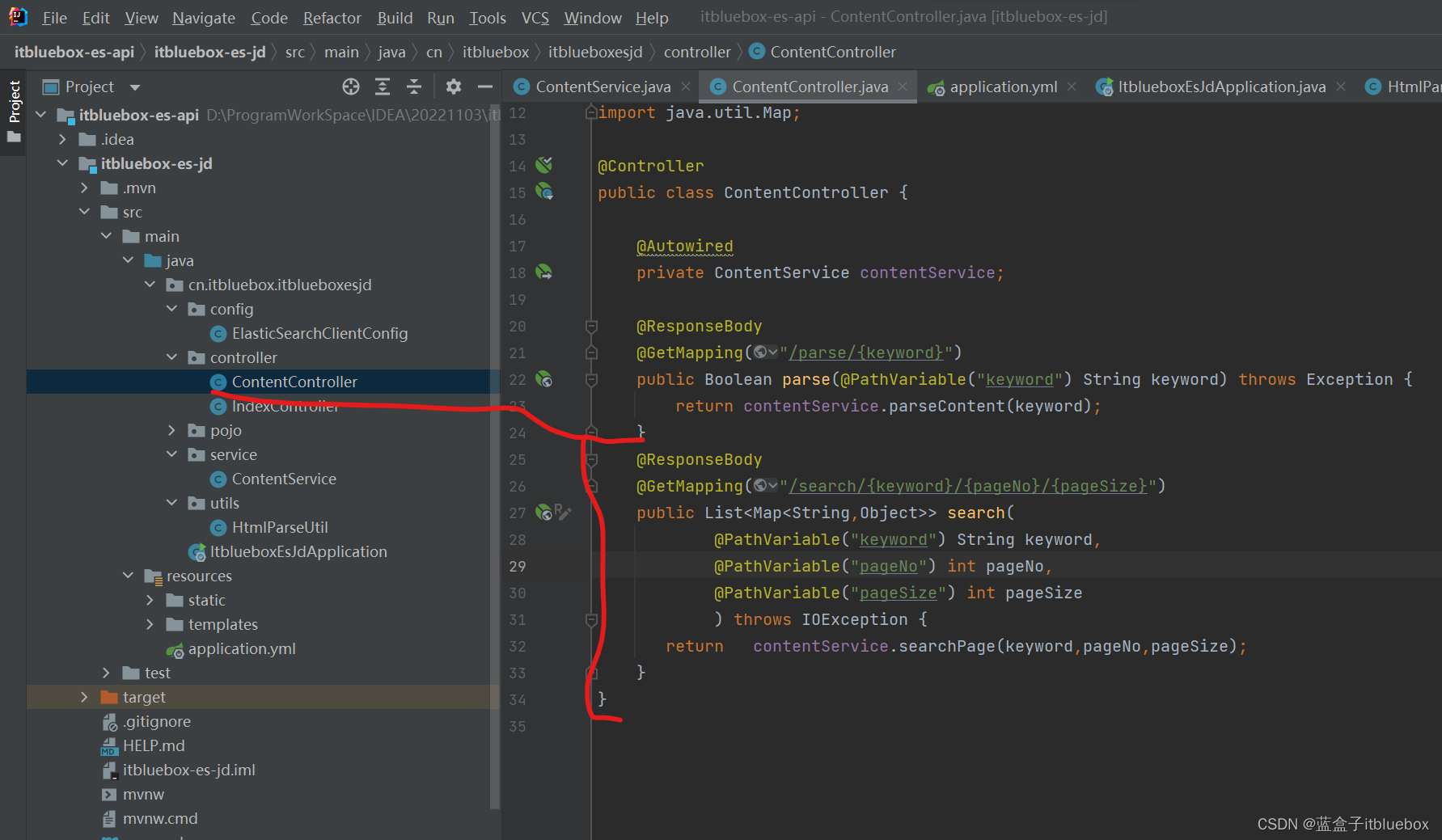Open the VCS menu
This screenshot has height=840, width=1442.
(x=535, y=18)
